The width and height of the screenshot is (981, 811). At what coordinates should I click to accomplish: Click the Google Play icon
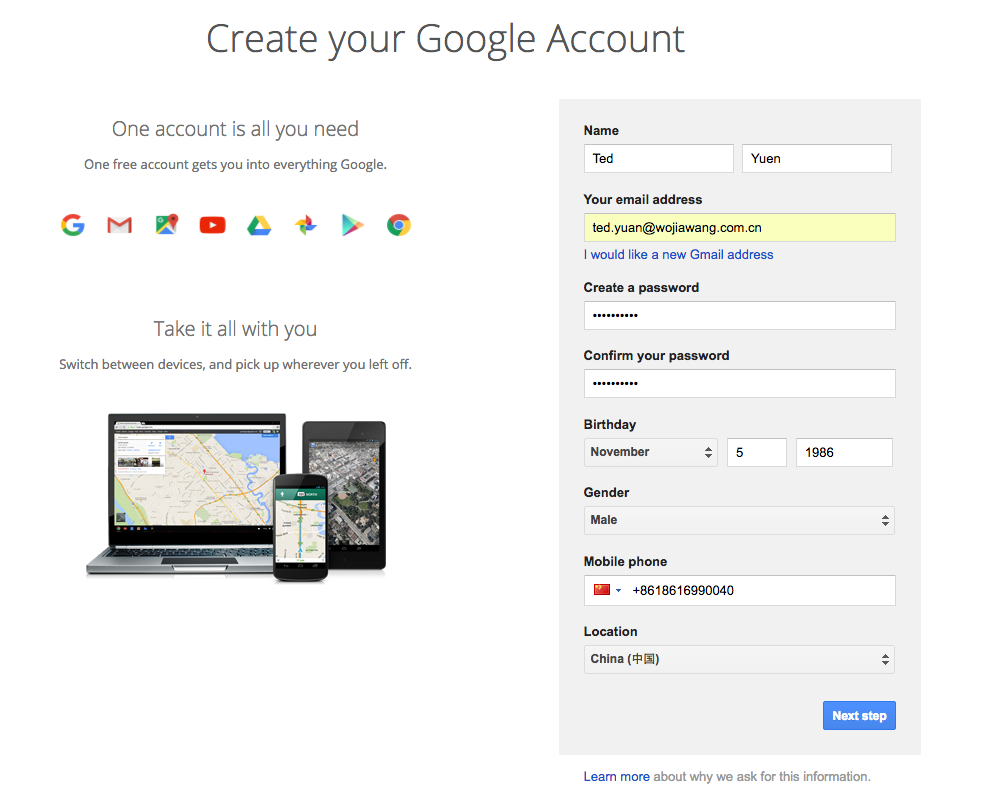click(x=352, y=225)
